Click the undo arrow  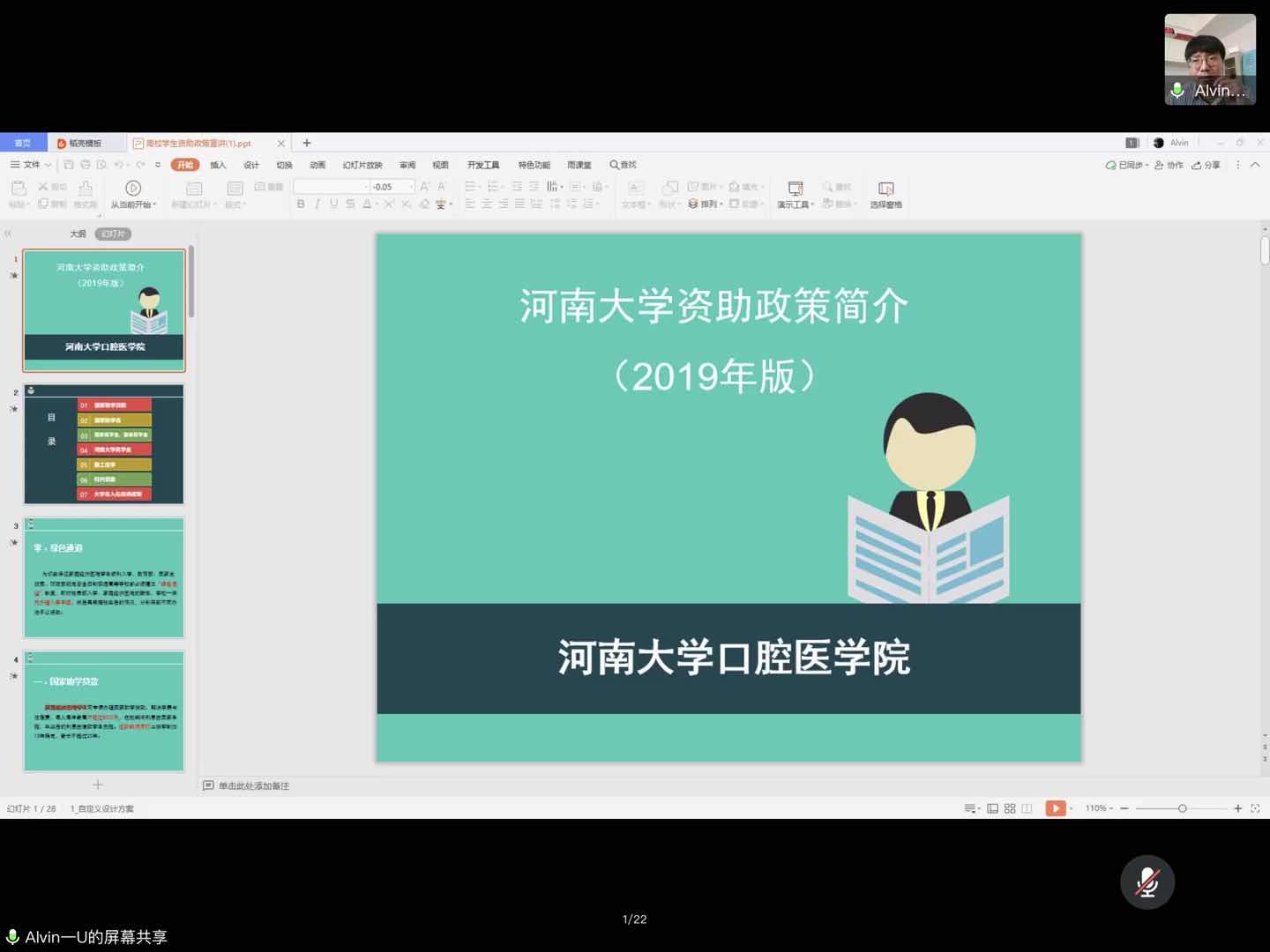pos(119,165)
